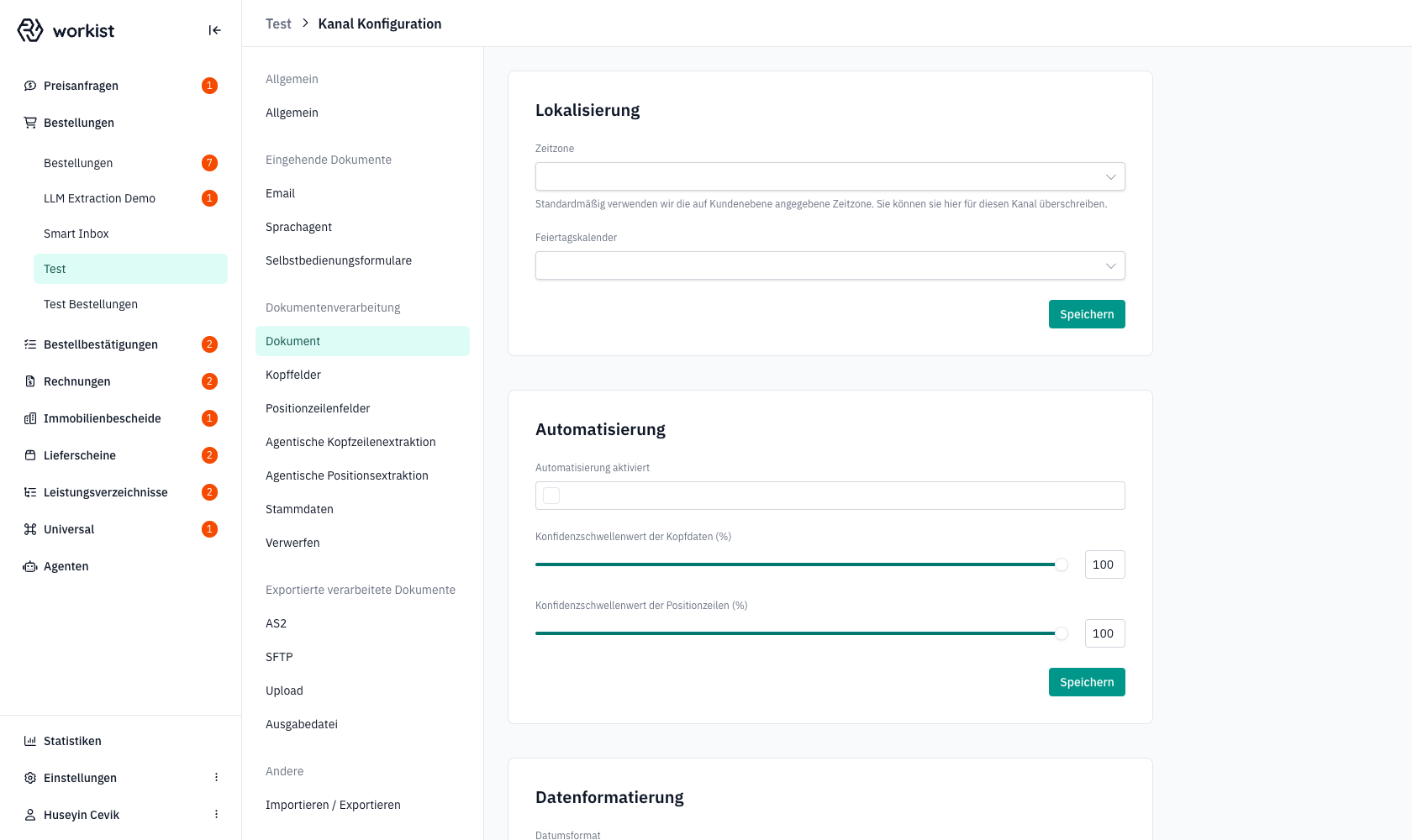Open the Kopffelder settings section

(x=362, y=375)
